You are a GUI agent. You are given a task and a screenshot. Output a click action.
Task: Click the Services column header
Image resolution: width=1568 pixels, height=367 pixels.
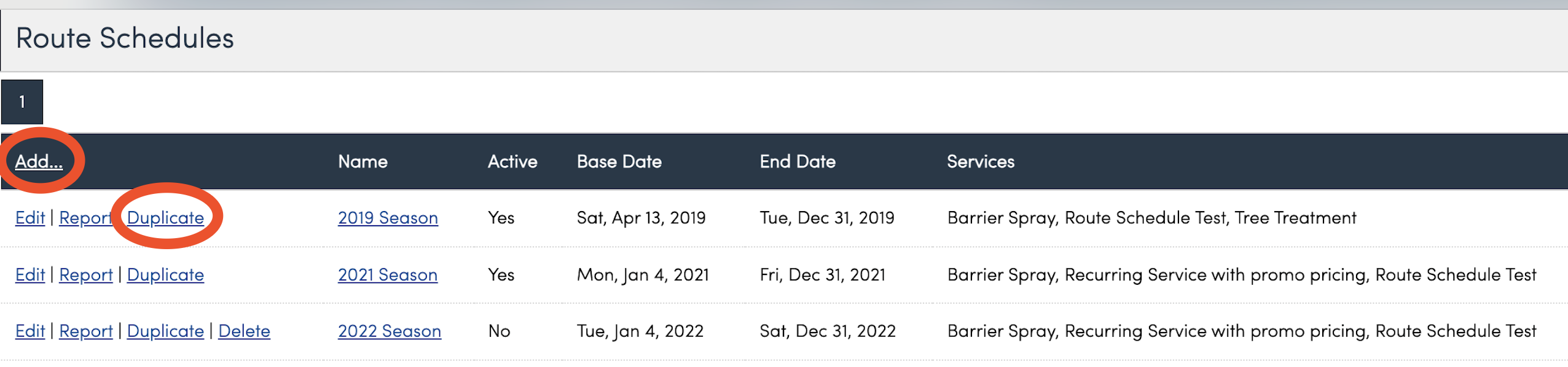click(981, 161)
